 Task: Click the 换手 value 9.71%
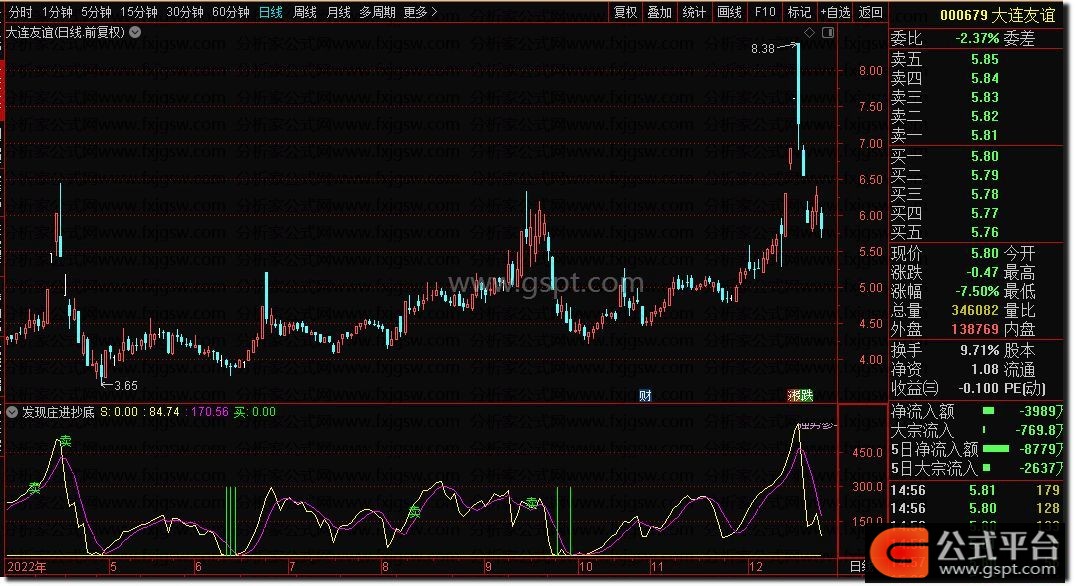980,350
